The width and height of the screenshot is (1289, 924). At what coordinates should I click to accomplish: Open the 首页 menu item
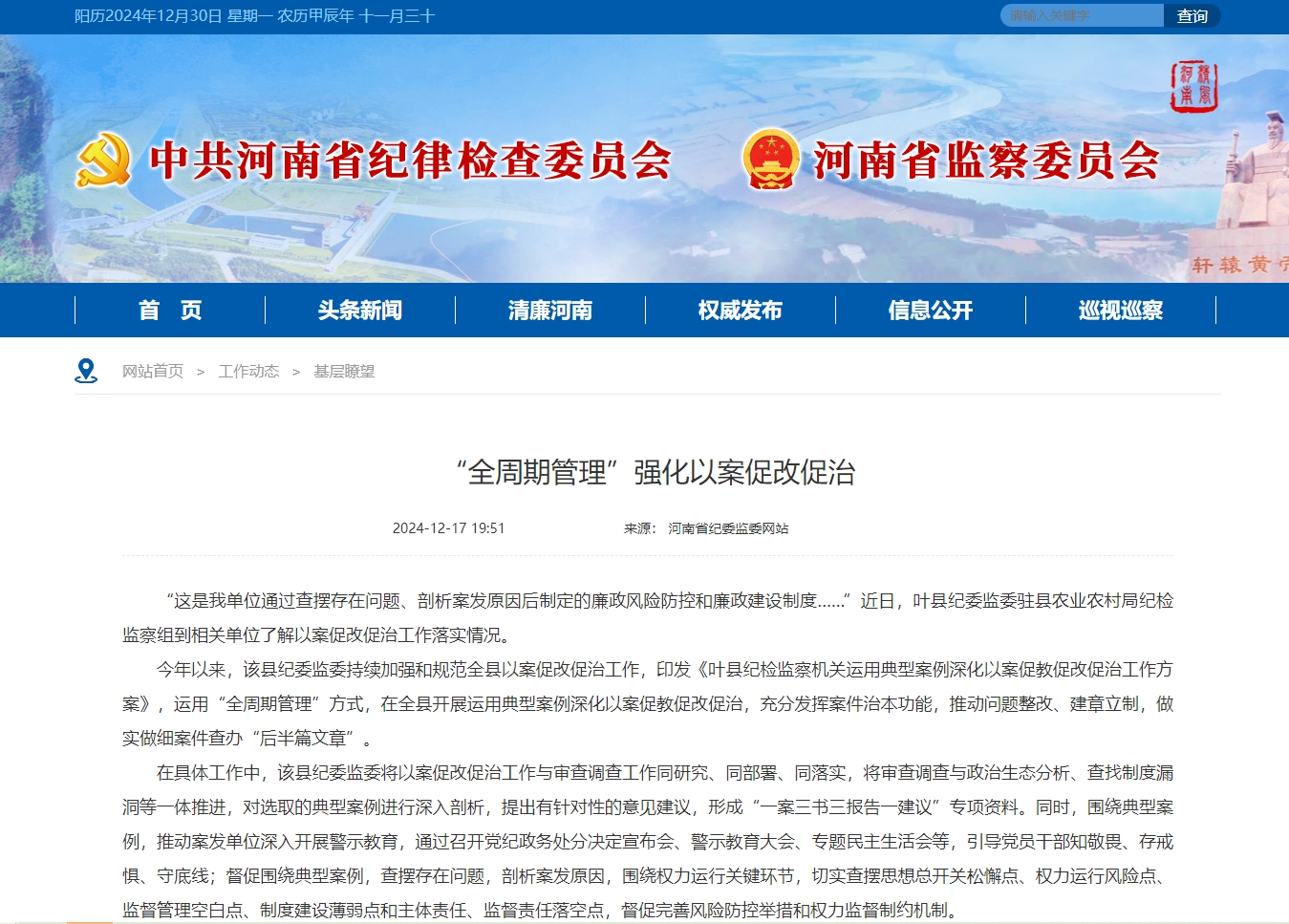click(x=170, y=311)
